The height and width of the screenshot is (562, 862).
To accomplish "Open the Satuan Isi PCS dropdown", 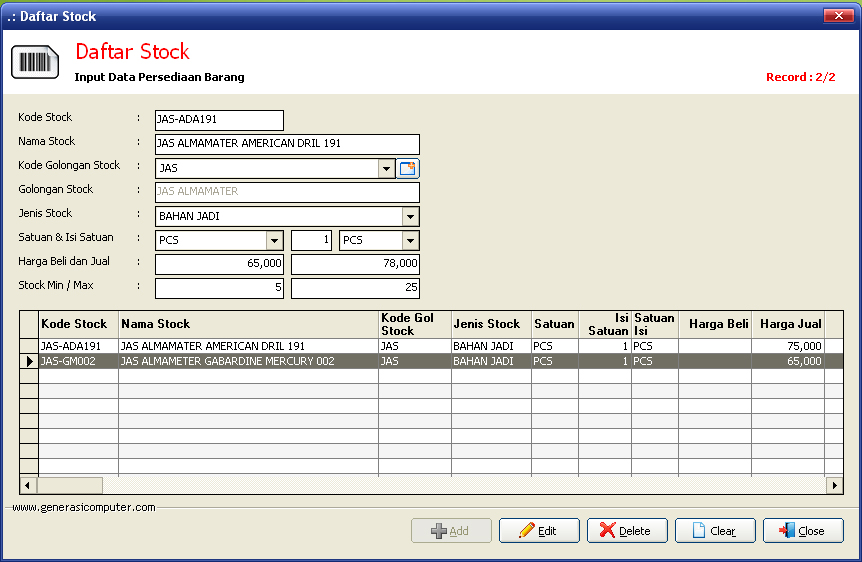I will [x=410, y=241].
